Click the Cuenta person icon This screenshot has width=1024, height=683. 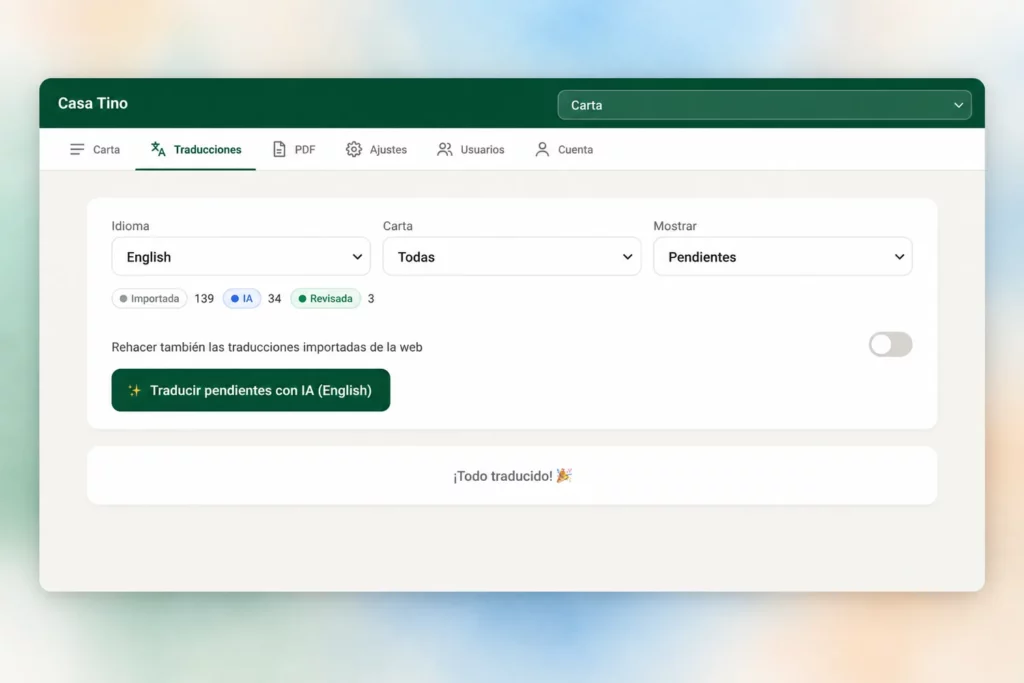(542, 150)
